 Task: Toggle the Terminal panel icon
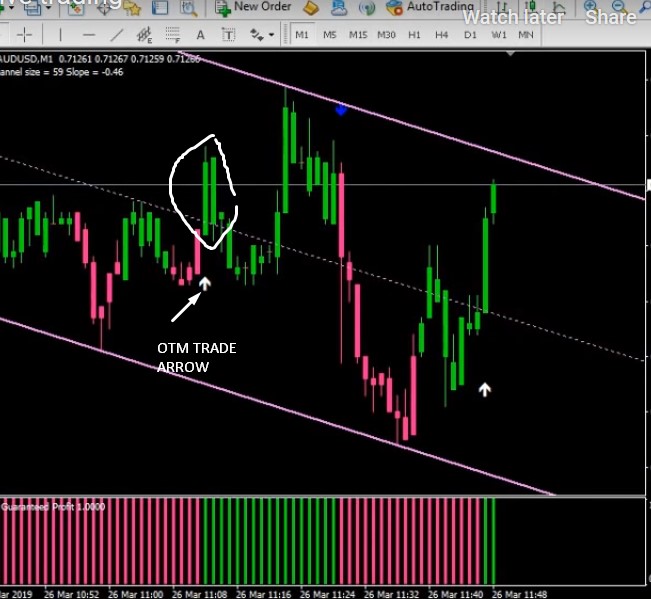pyautogui.click(x=159, y=8)
